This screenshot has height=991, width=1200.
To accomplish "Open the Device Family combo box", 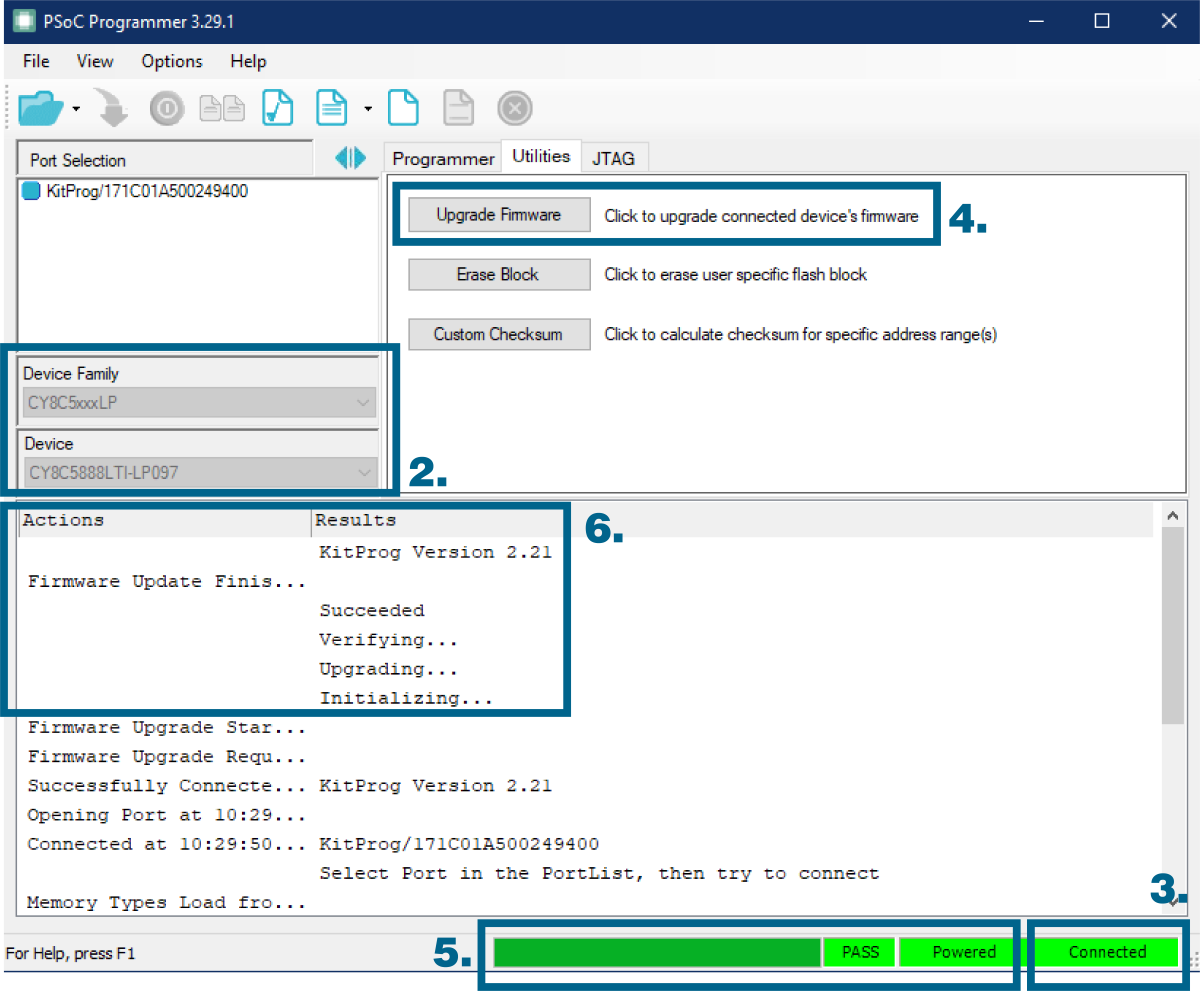I will pos(200,404).
